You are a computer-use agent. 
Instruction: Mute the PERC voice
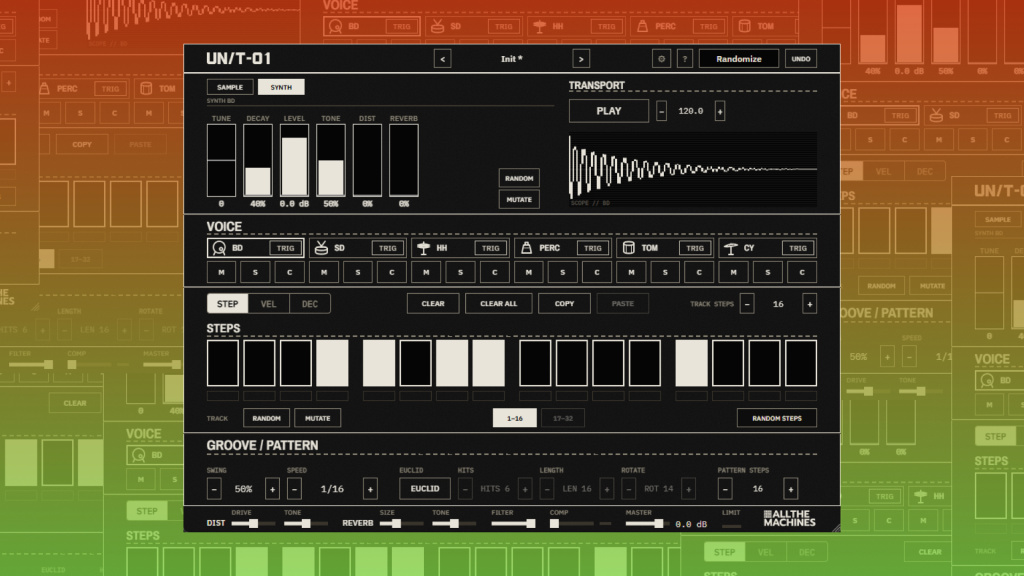pos(528,272)
